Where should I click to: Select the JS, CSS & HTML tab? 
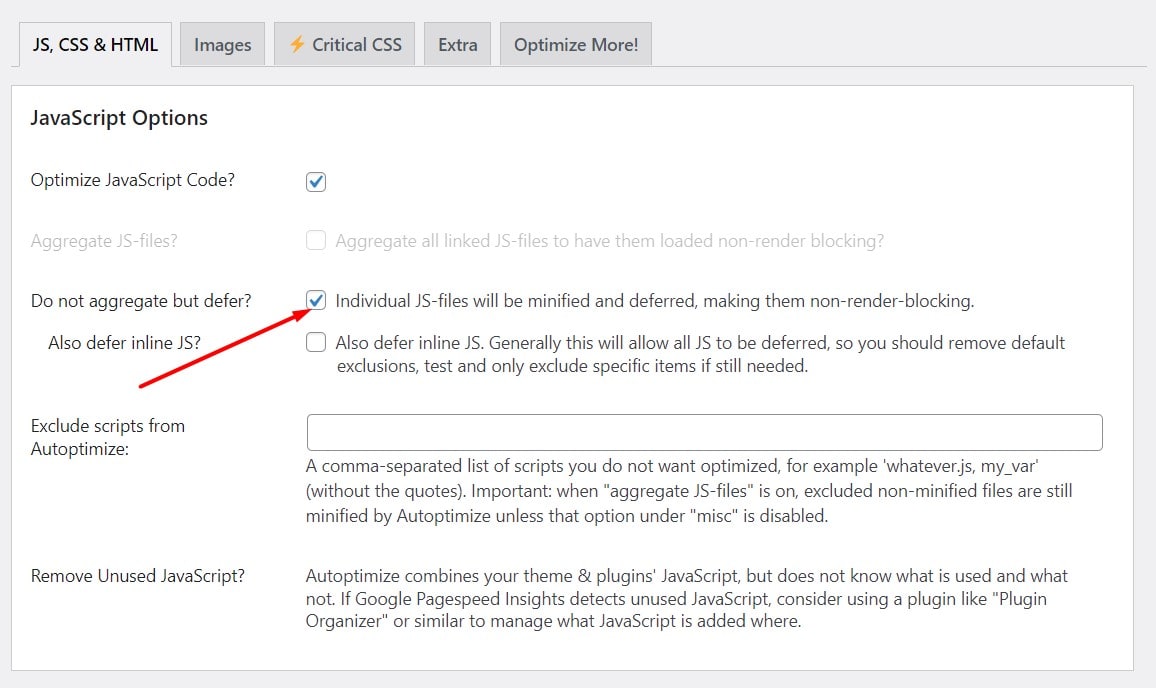point(94,43)
